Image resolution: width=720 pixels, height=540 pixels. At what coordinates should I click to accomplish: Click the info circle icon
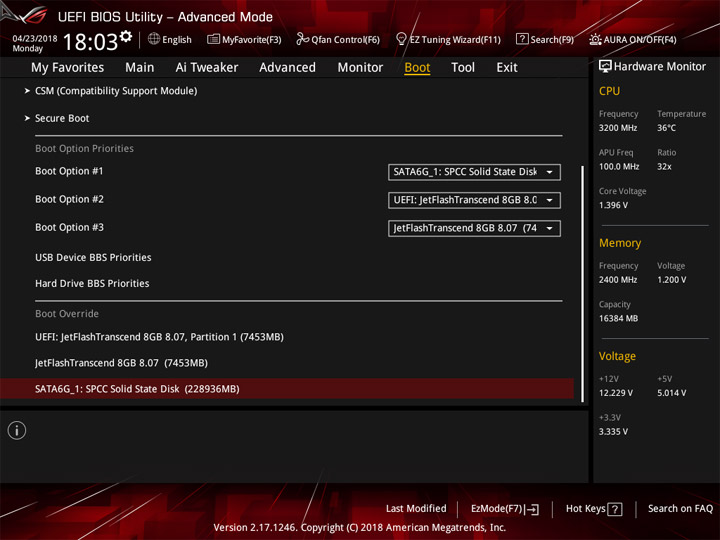pos(17,430)
